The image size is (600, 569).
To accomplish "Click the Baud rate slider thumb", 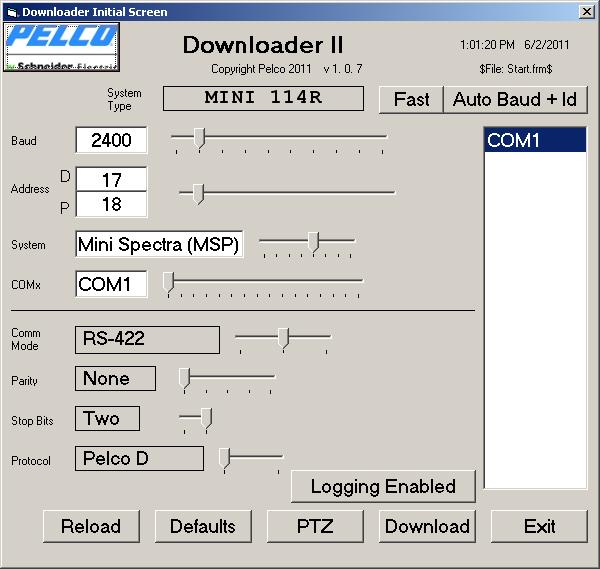I will [199, 138].
